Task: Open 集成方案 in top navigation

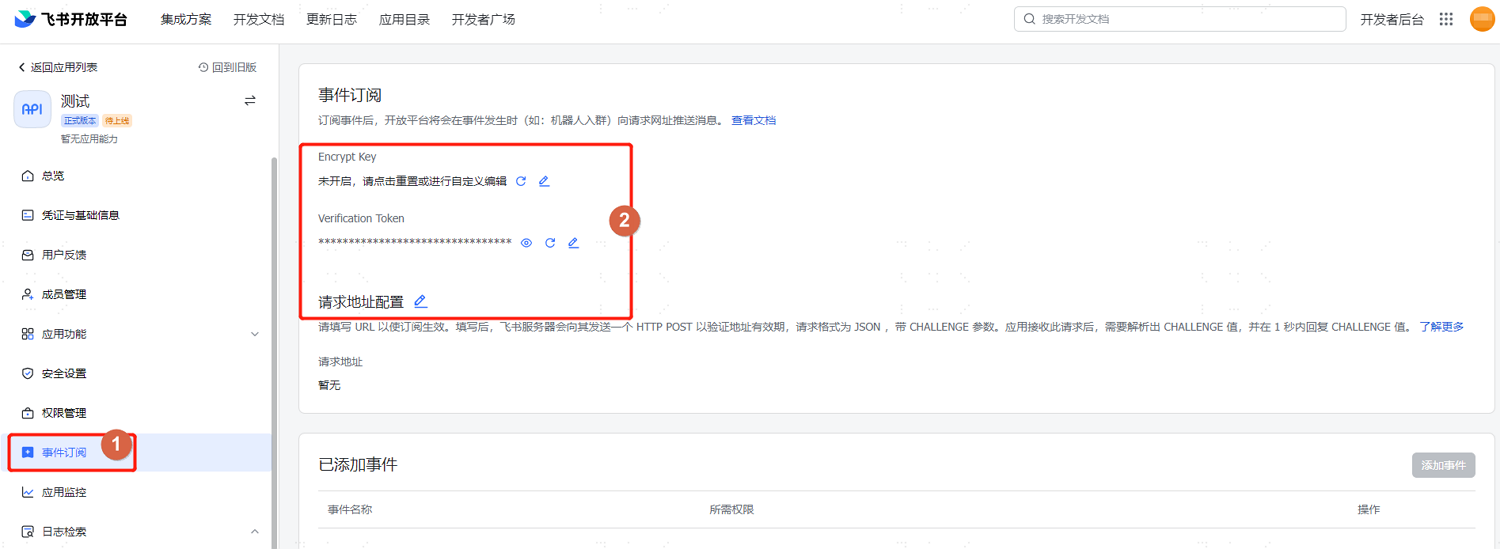Action: coord(186,19)
